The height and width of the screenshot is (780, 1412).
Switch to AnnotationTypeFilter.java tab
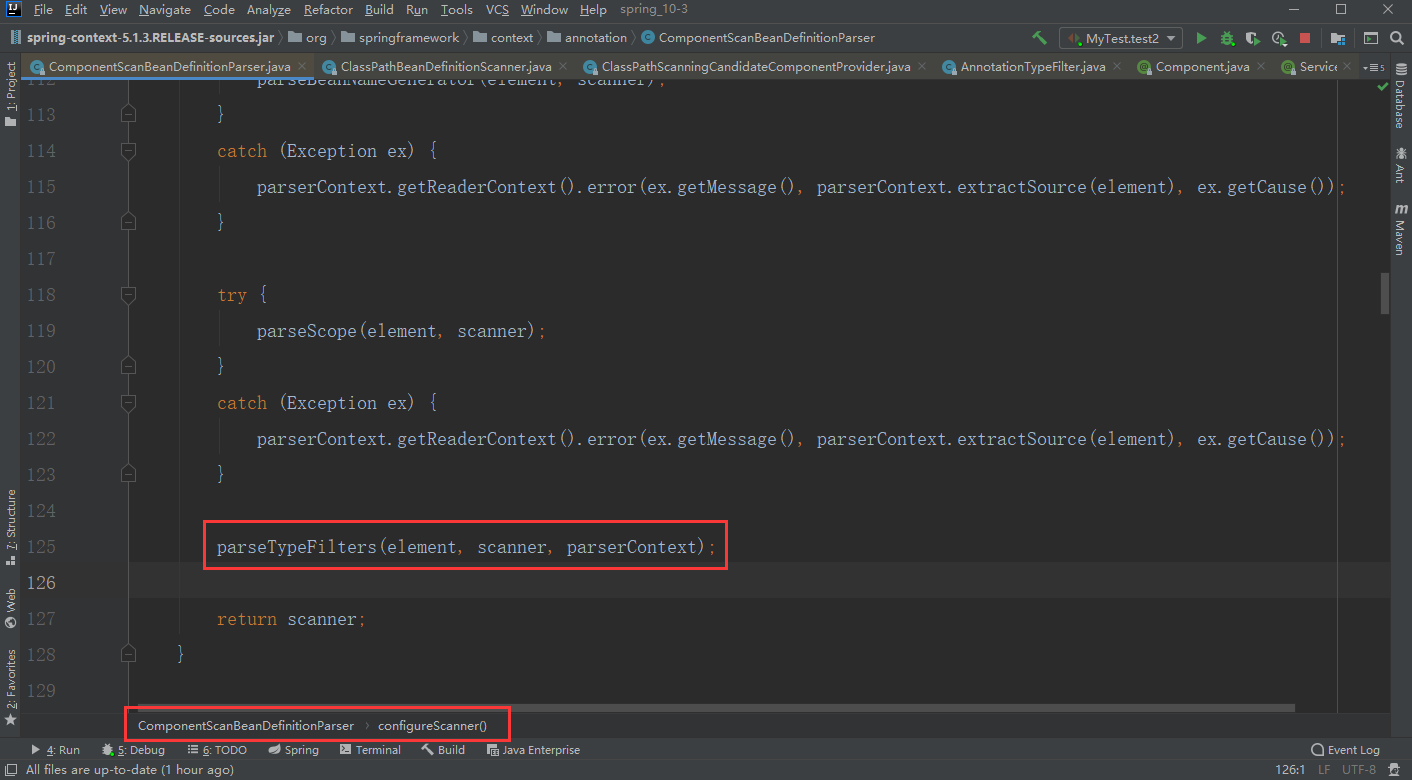1033,67
